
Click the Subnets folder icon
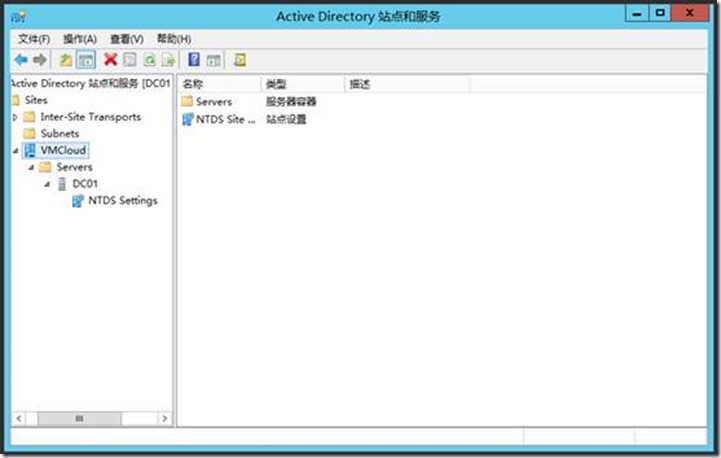click(x=29, y=133)
